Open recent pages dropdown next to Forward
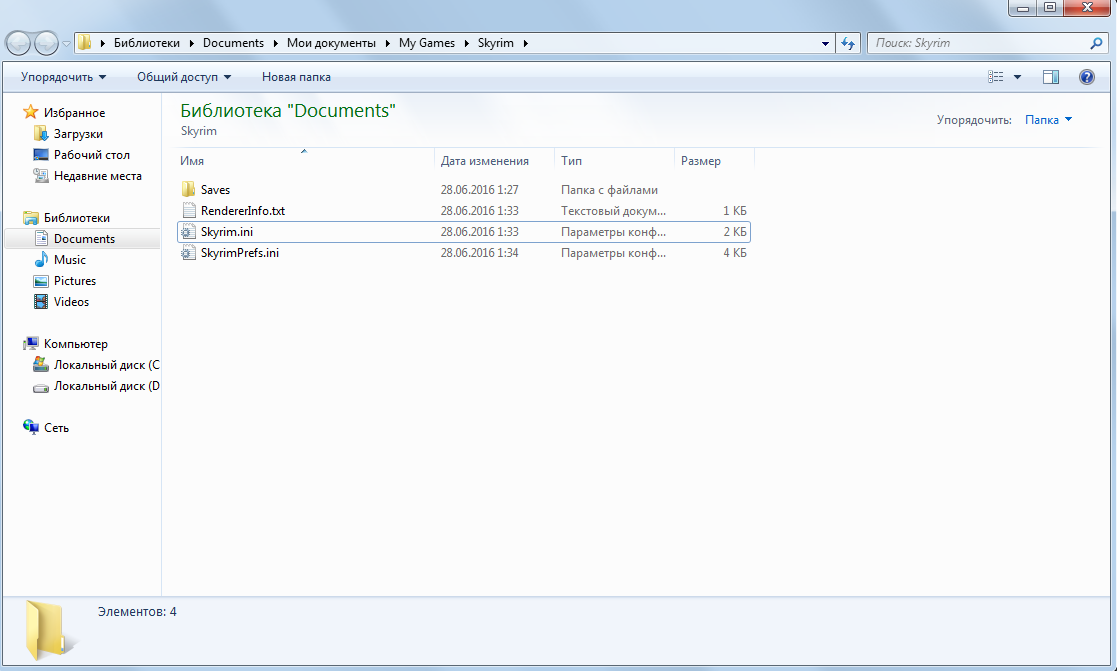 [66, 43]
